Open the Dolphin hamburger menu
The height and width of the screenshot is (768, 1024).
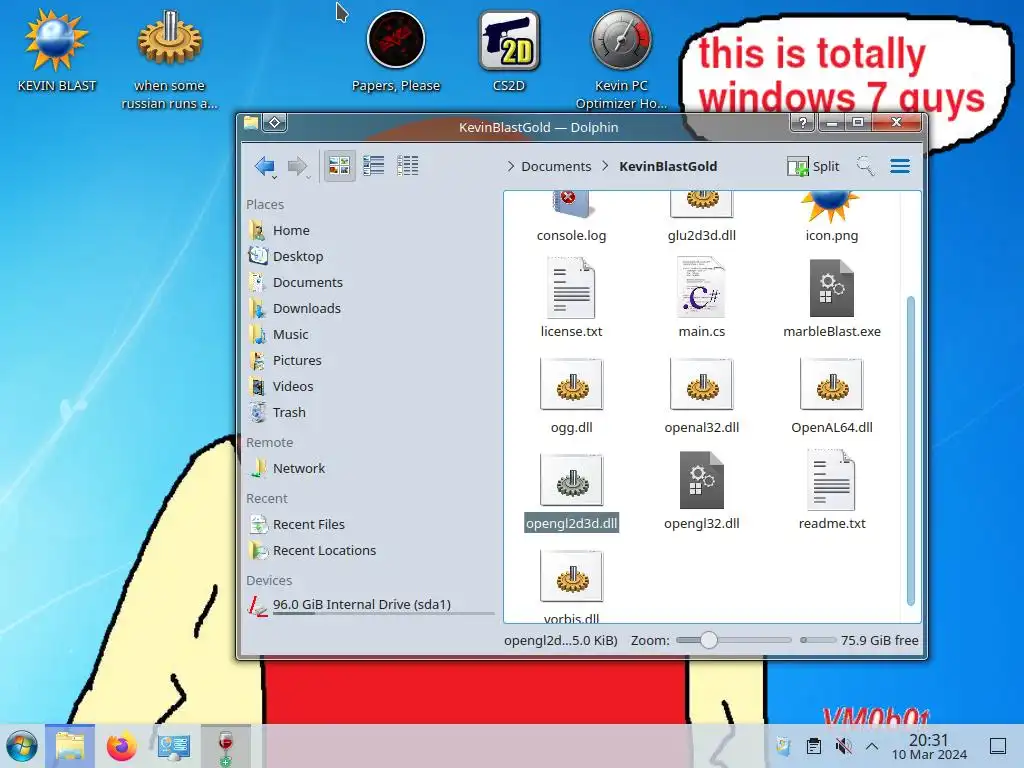pos(900,166)
